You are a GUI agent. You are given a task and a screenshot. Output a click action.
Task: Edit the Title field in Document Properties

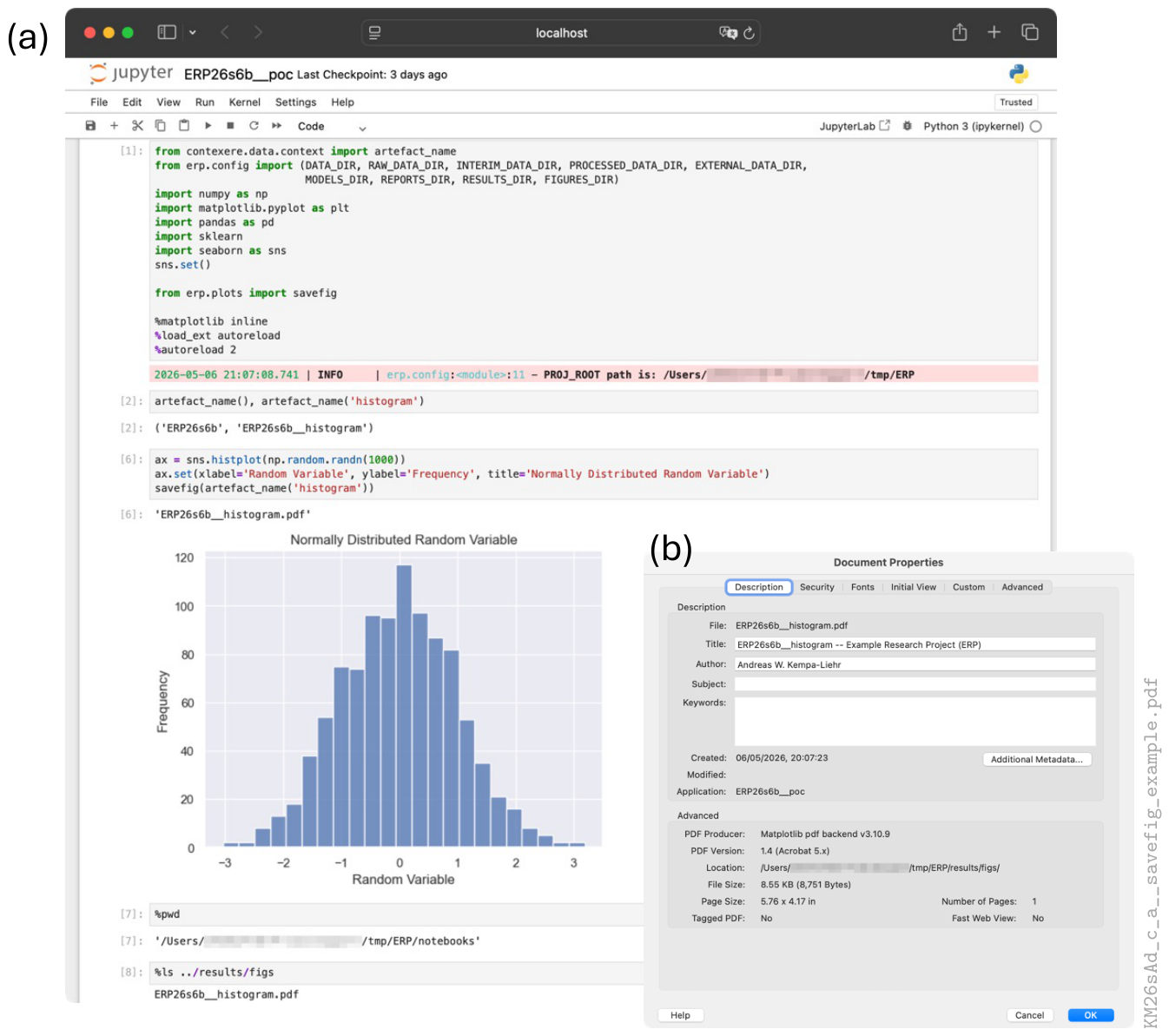(915, 644)
